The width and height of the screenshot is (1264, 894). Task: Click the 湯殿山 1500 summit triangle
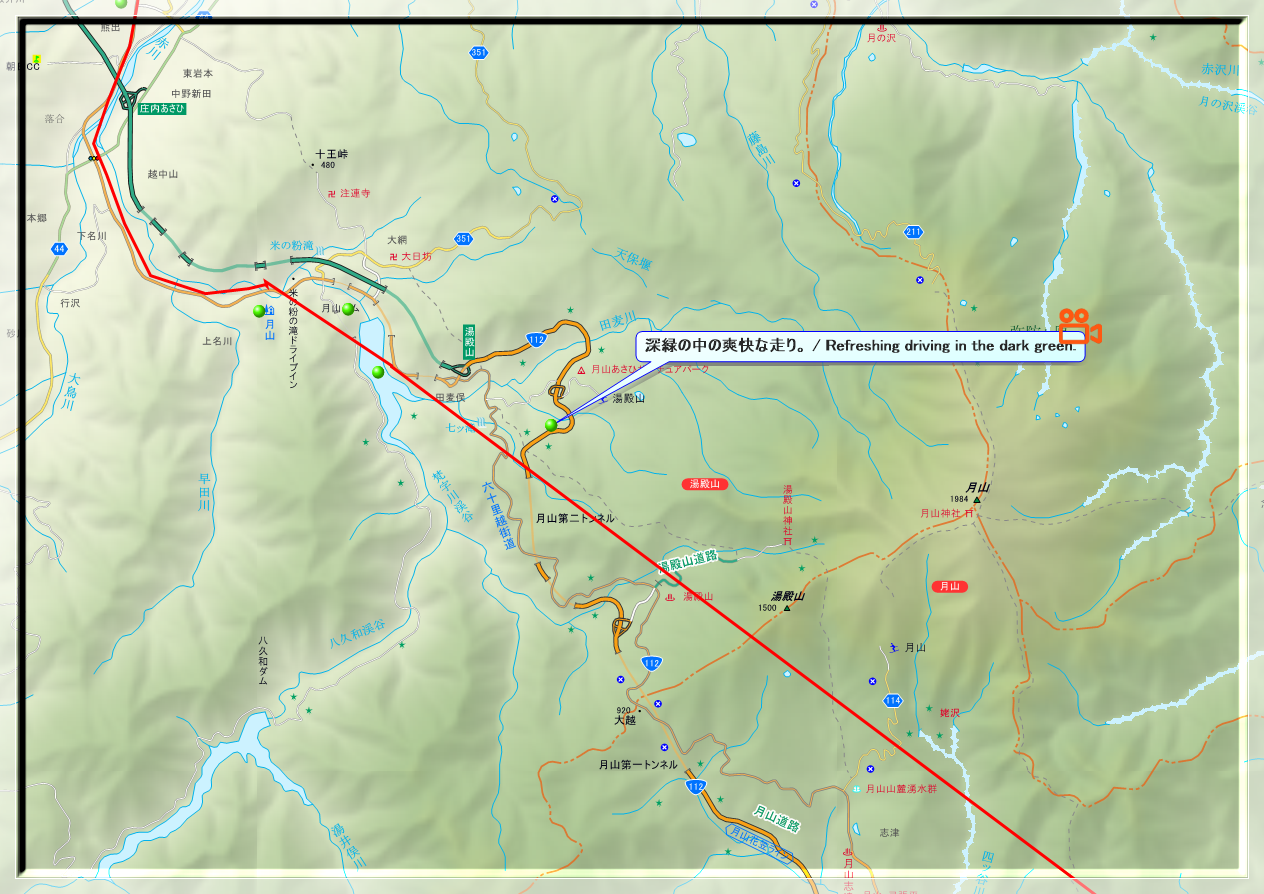[787, 607]
